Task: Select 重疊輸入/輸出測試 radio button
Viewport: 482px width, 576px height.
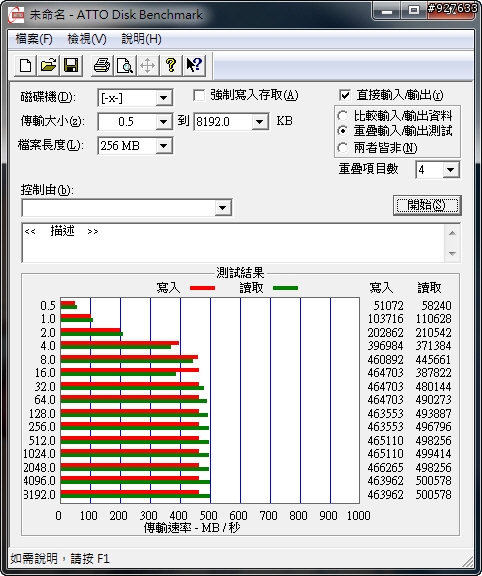Action: (343, 131)
